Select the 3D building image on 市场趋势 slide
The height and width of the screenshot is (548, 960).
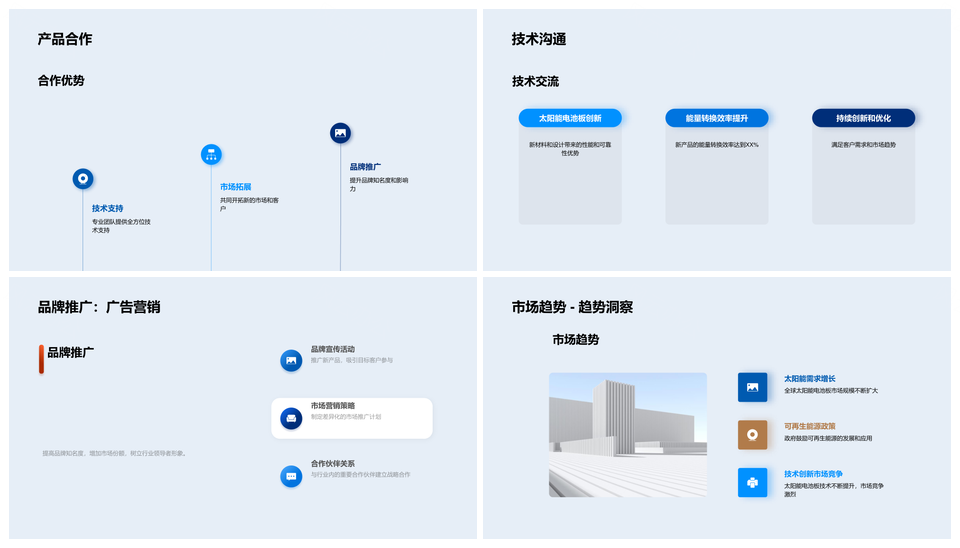coord(627,435)
